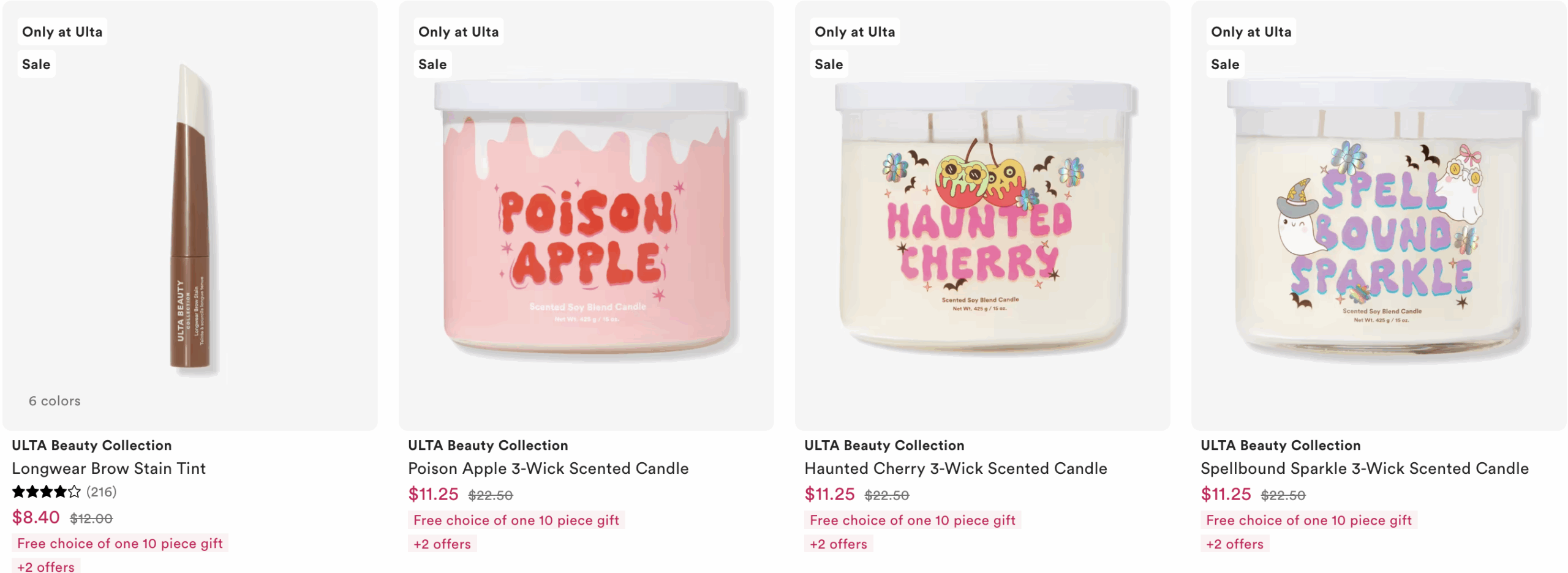Click the 6 colors label on brow tint
This screenshot has width=1568, height=573.
[55, 401]
